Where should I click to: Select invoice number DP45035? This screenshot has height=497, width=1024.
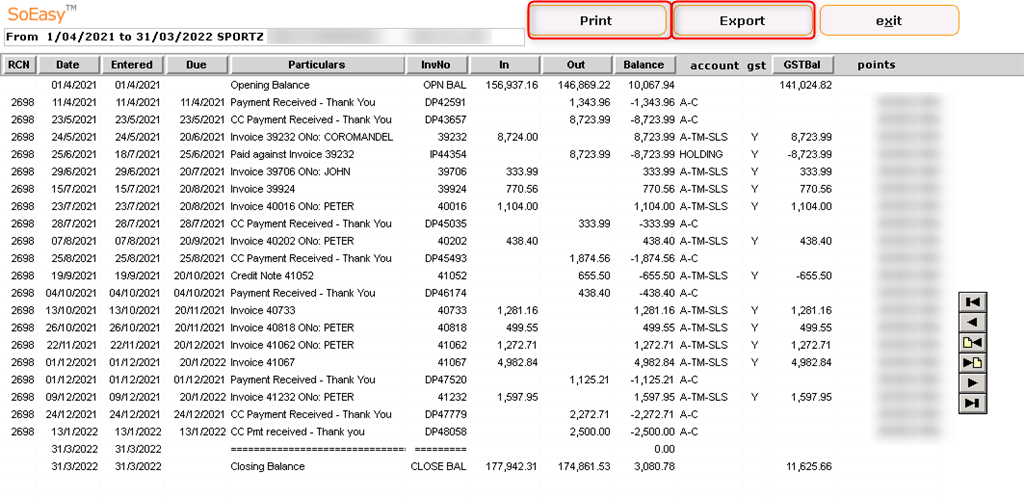pos(445,223)
